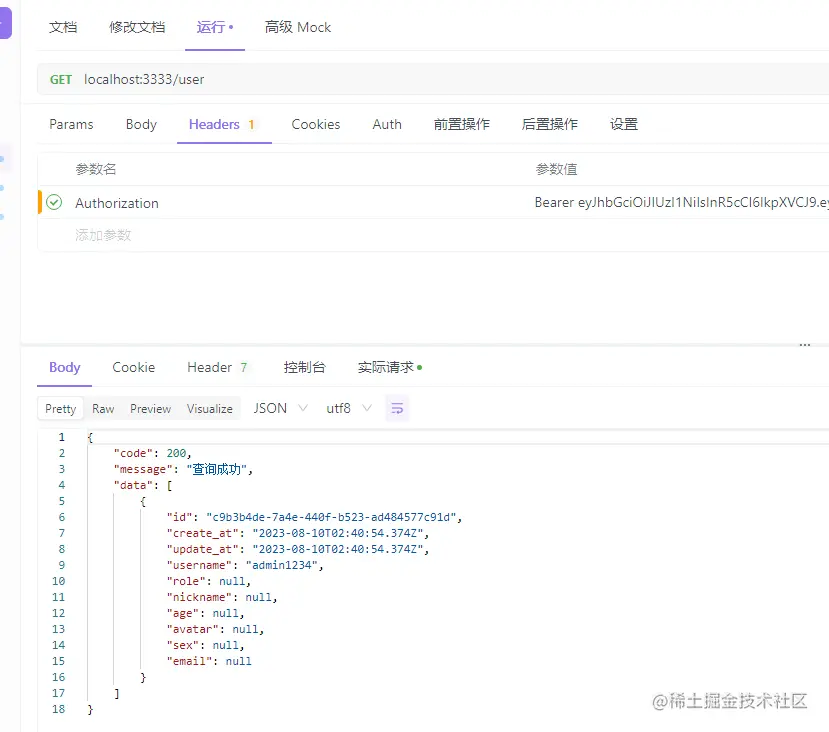
Task: Click the Authorization parameter name cell
Action: [117, 203]
